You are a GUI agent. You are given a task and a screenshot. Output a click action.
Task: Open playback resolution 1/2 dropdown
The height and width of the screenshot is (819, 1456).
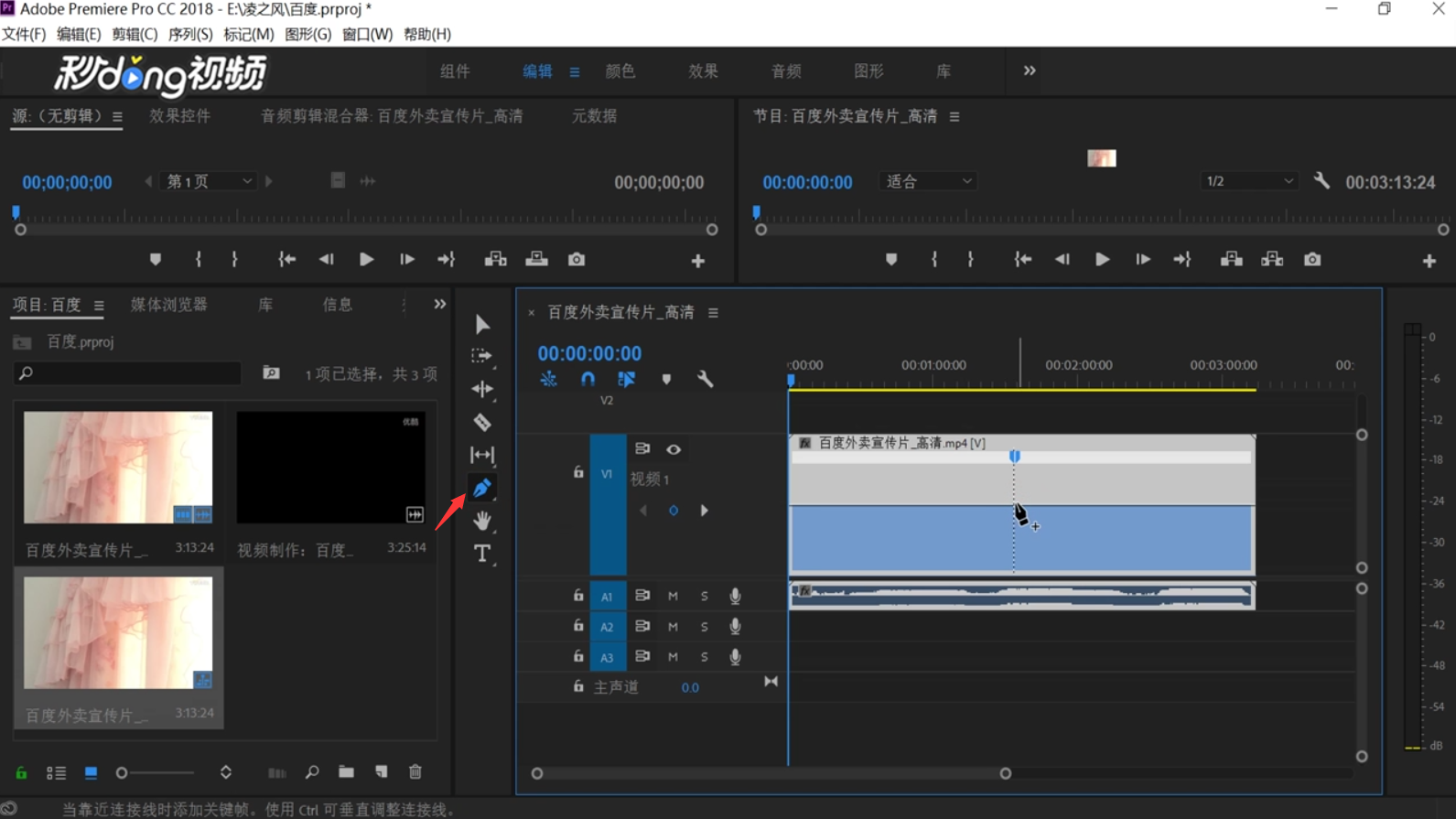click(1249, 181)
